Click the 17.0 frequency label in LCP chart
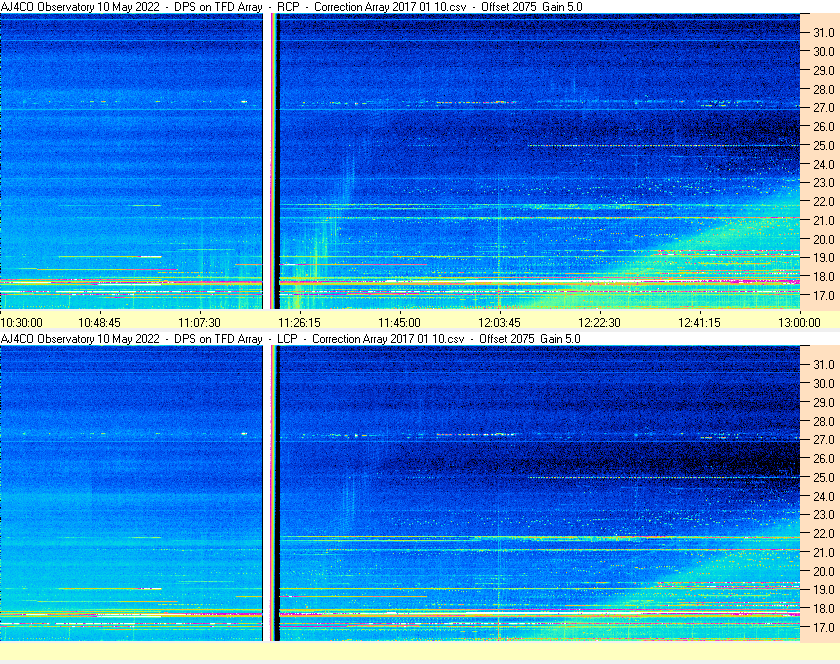The width and height of the screenshot is (840, 664). 824,627
